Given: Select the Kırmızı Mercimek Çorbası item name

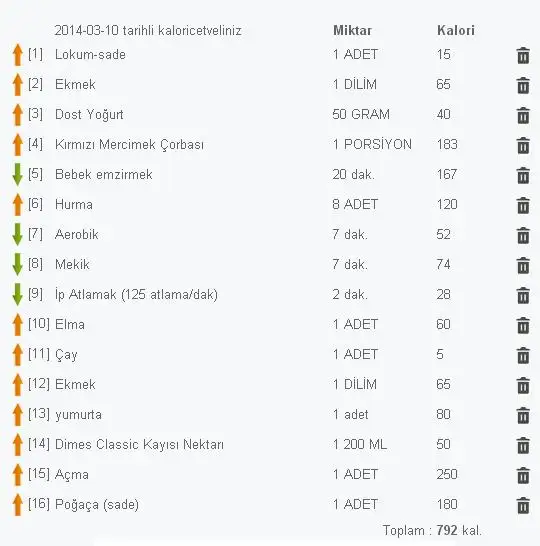Looking at the screenshot, I should (129, 145).
